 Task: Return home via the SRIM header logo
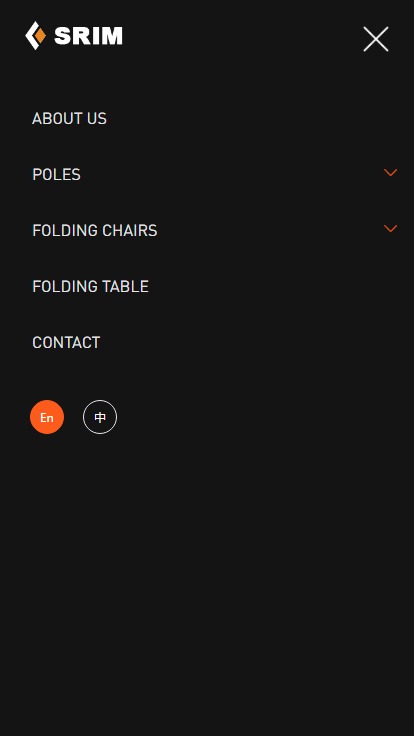74,36
